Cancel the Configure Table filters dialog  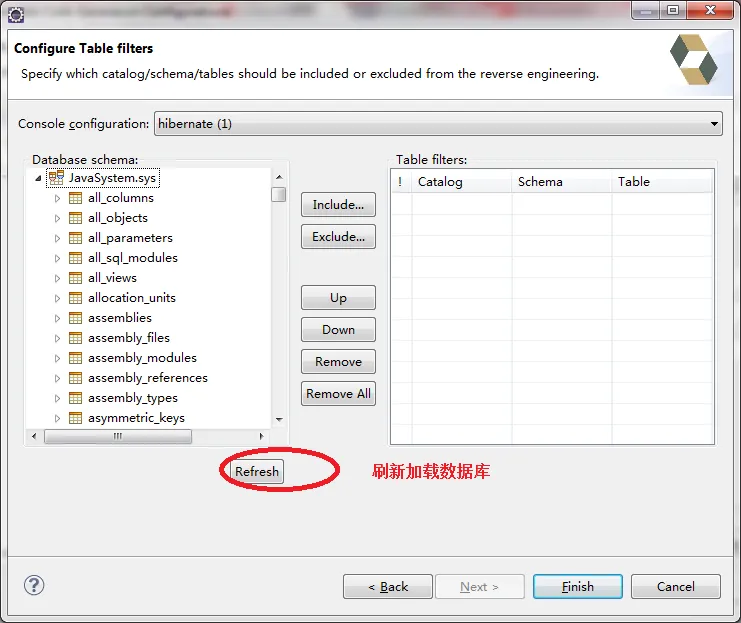676,587
